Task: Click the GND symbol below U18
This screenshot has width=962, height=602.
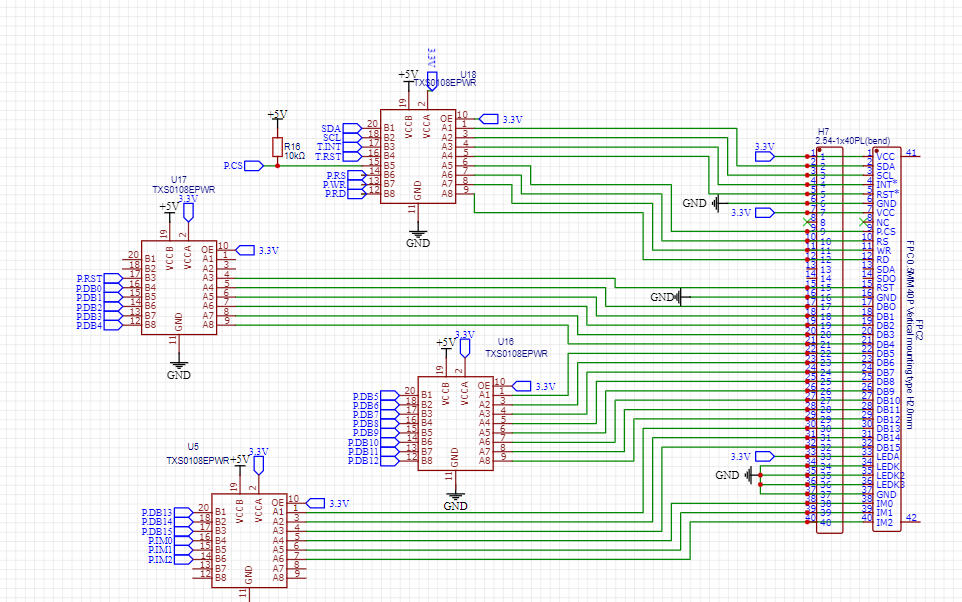Action: (x=418, y=236)
